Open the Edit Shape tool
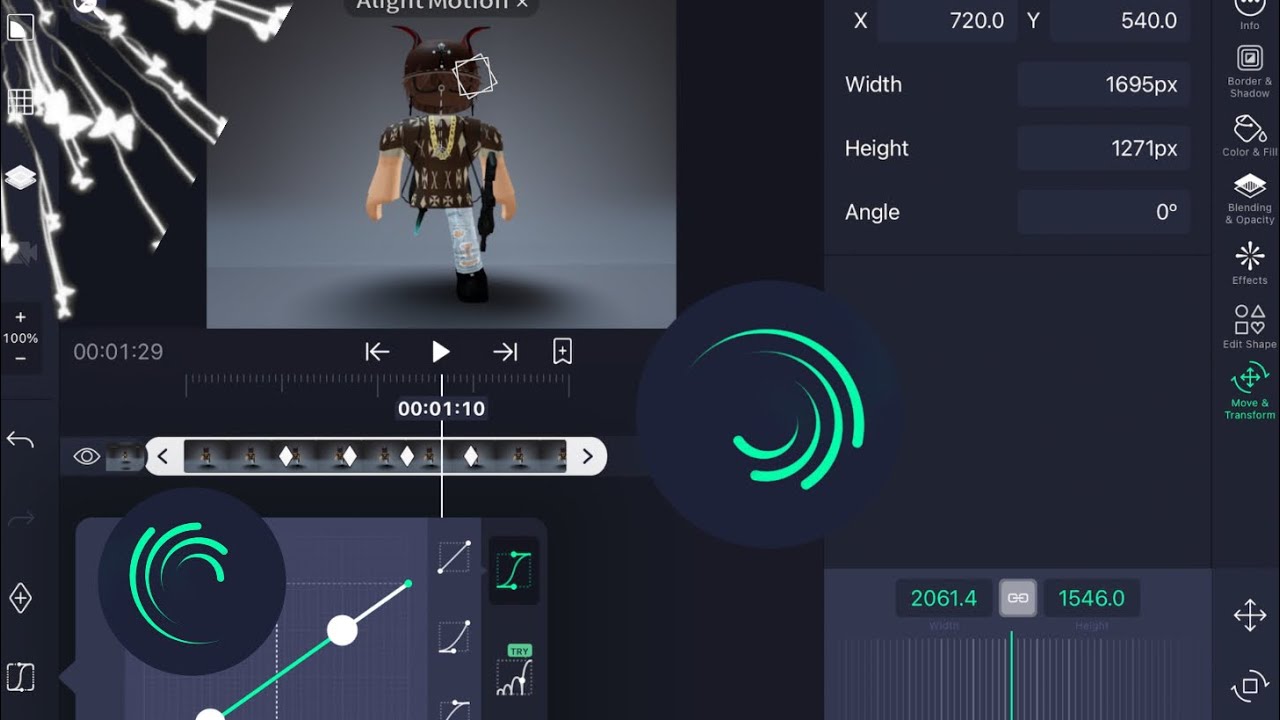1280x720 pixels. tap(1249, 326)
